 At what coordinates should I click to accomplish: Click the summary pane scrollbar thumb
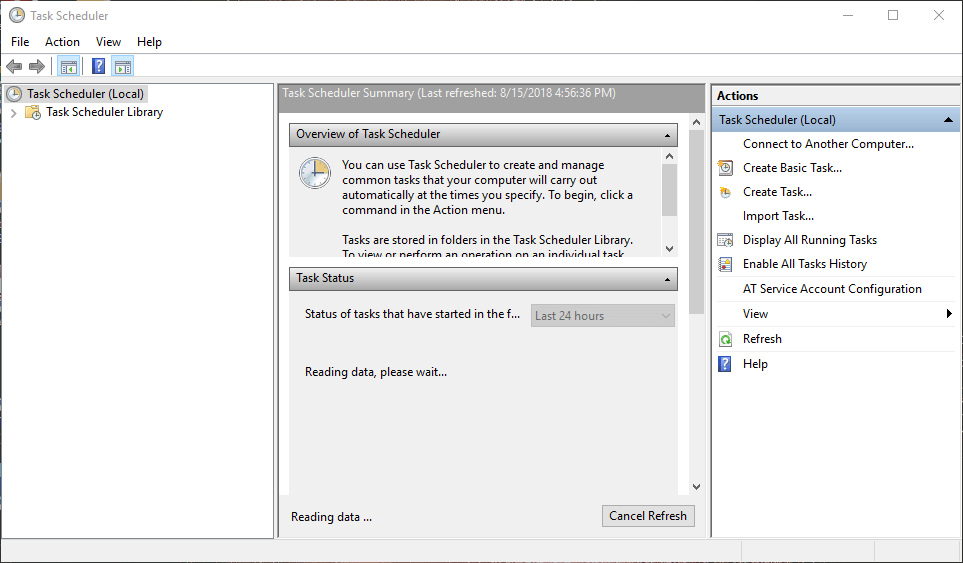696,222
